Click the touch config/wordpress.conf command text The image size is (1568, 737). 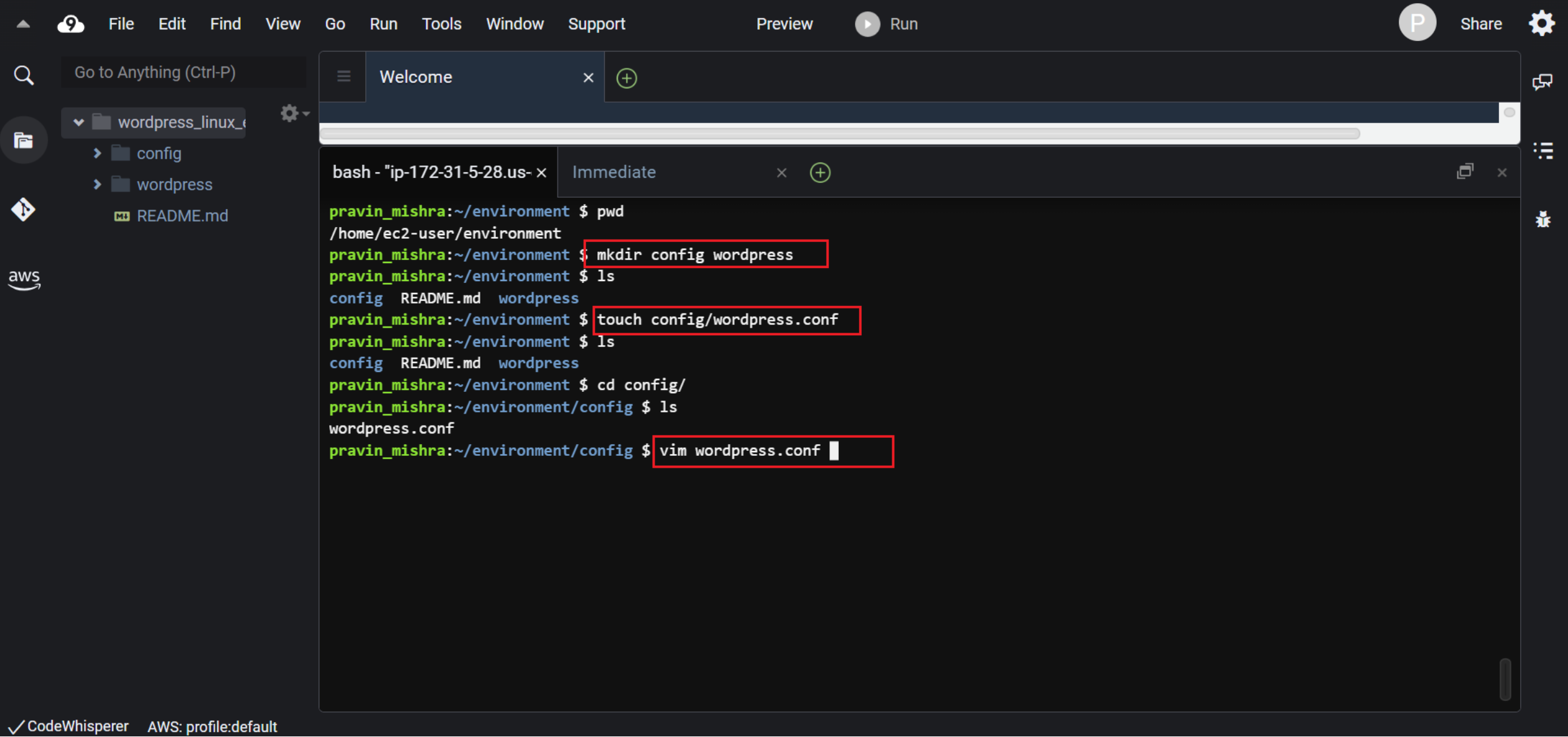(x=717, y=320)
